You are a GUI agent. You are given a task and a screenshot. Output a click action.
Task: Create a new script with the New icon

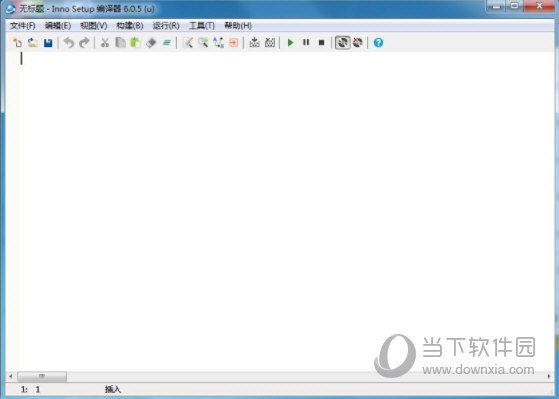click(x=17, y=43)
